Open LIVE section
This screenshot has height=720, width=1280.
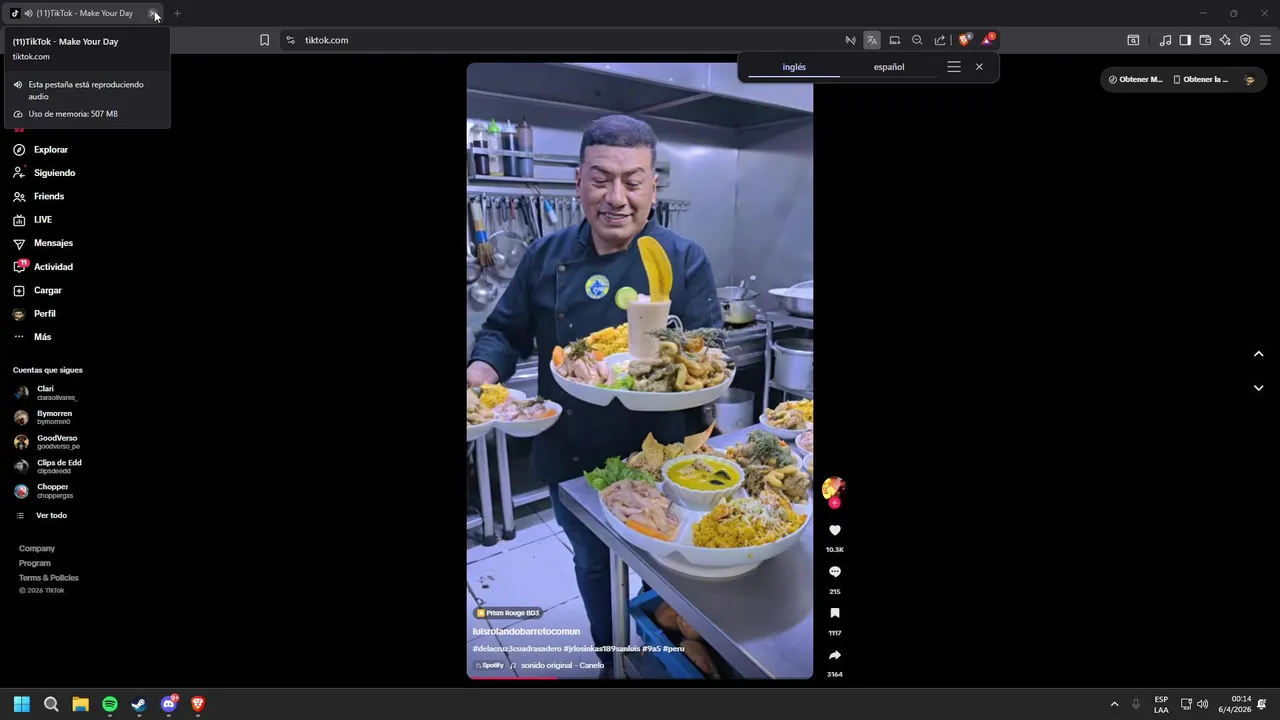click(33, 220)
